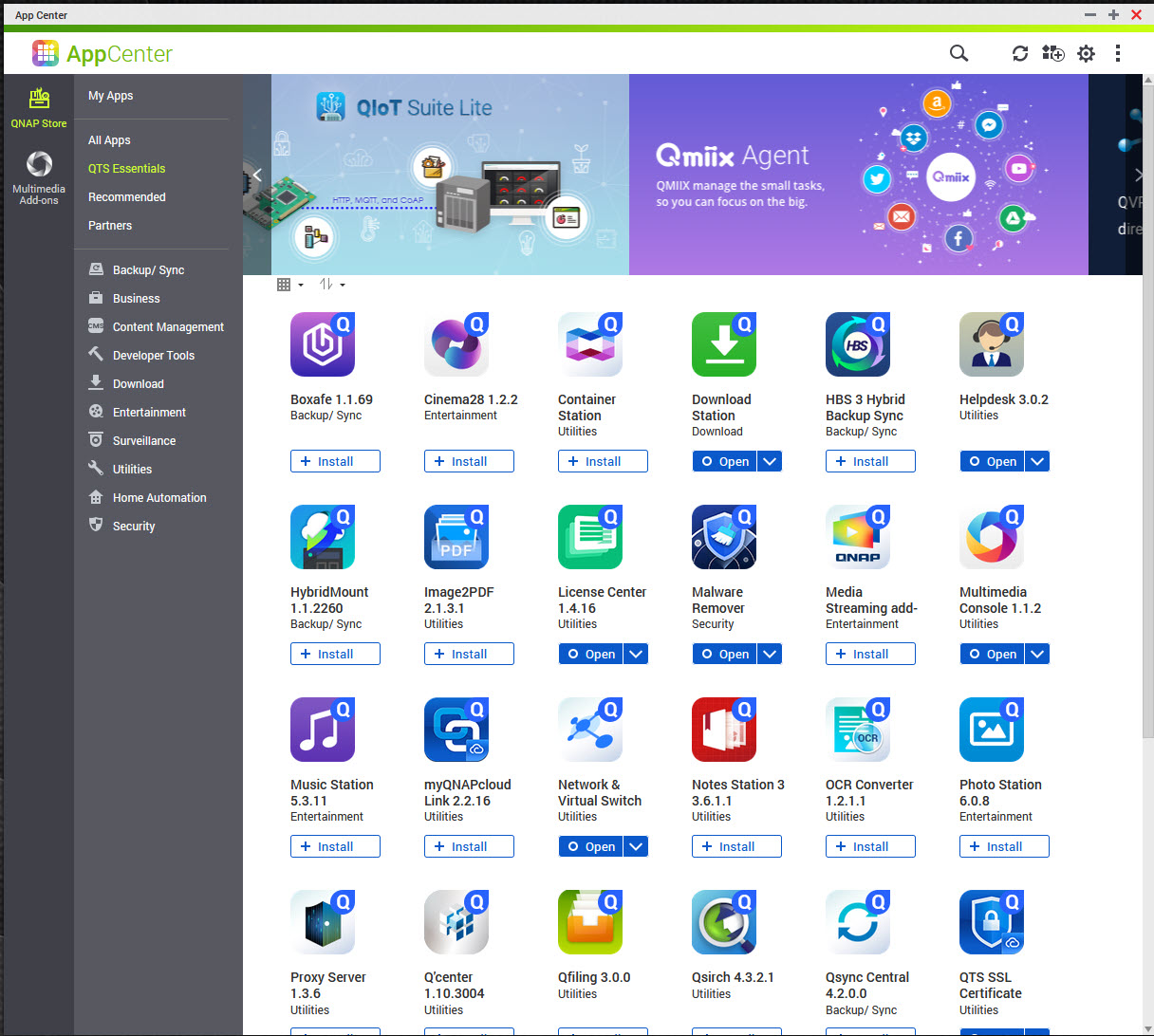1154x1036 pixels.
Task: Open the manual install icon
Action: tap(1053, 53)
